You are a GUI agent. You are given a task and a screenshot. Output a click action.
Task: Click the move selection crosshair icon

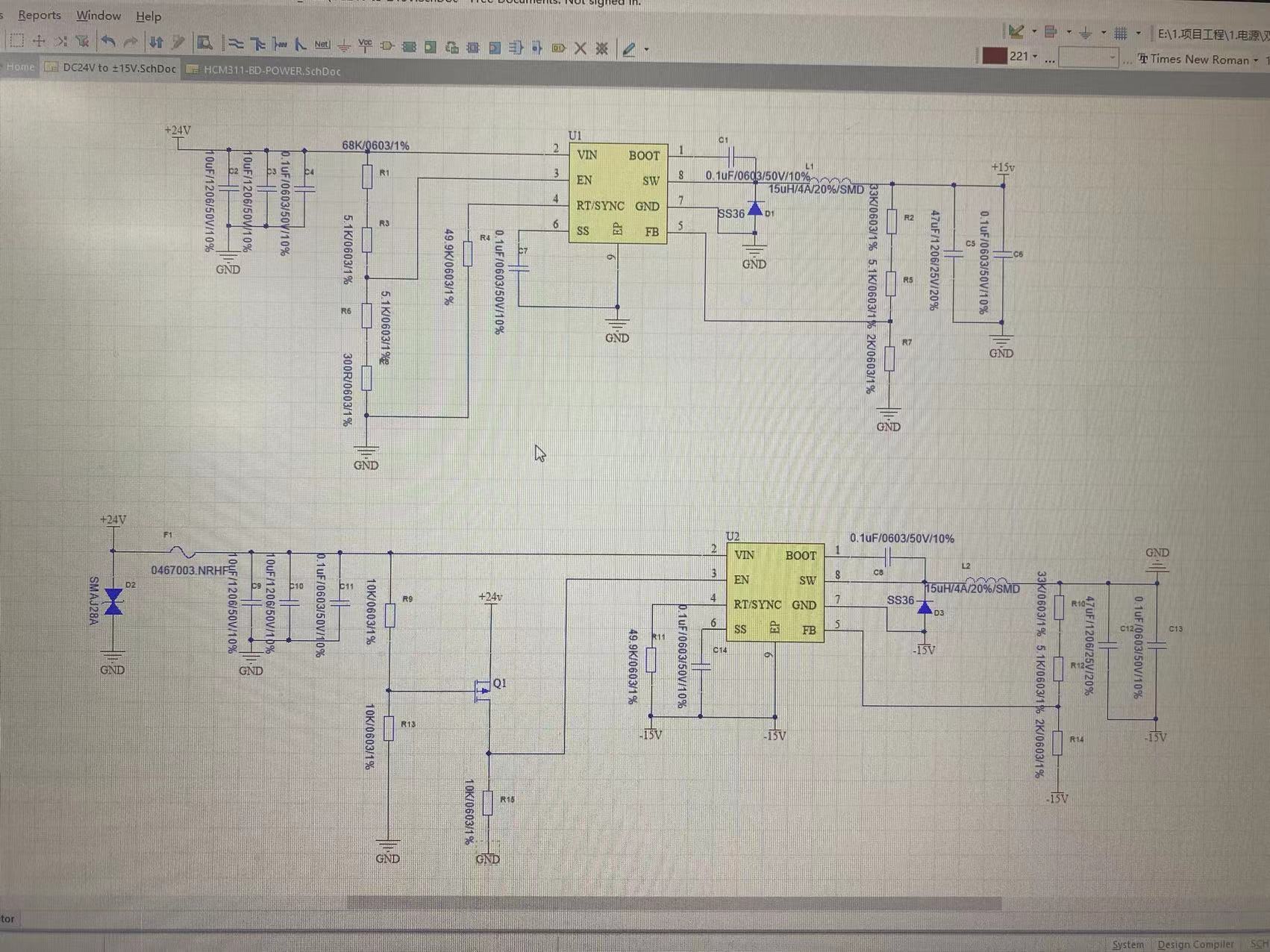pyautogui.click(x=39, y=41)
